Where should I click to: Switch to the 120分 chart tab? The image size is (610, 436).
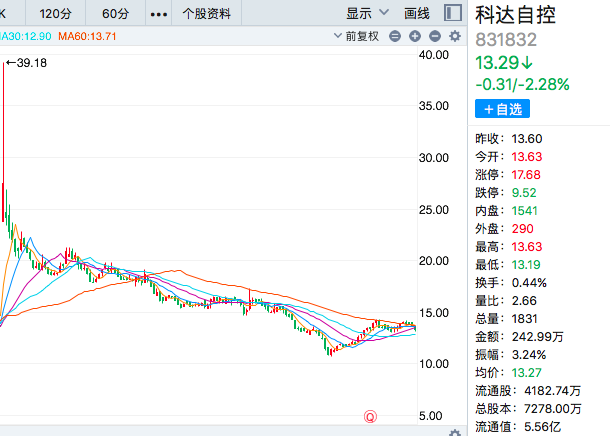[55, 14]
